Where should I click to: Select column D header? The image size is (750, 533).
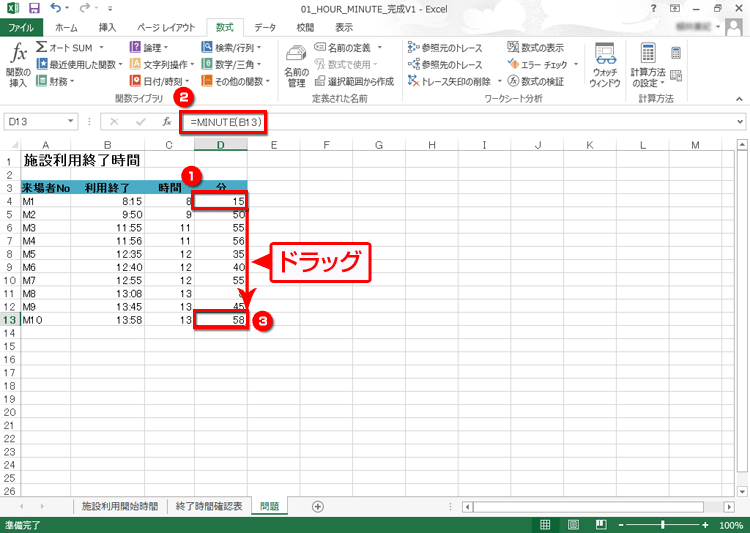point(221,144)
